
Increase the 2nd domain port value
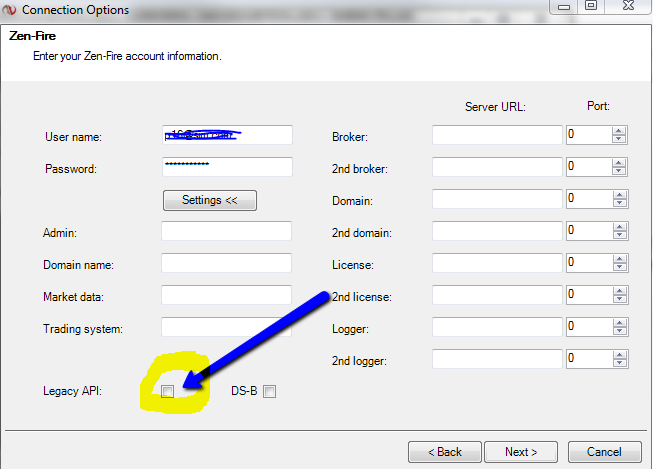[x=620, y=227]
